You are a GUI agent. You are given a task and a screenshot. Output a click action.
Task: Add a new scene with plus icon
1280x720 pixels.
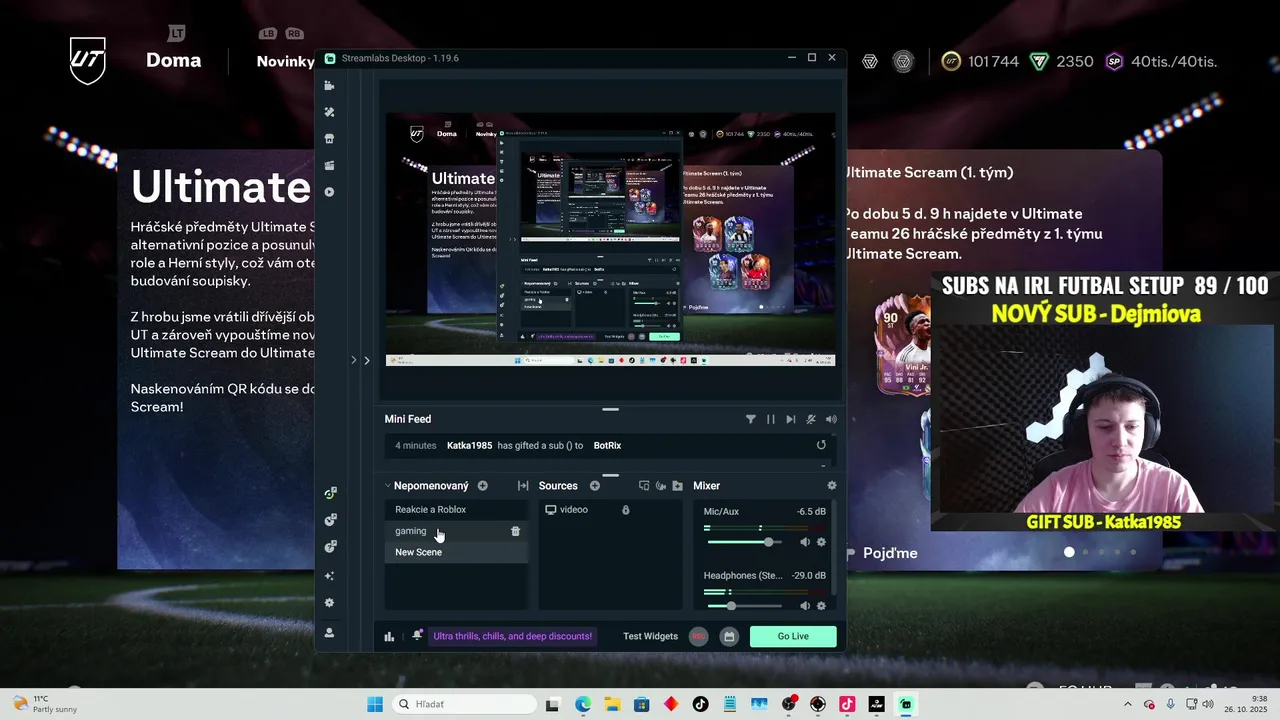482,486
